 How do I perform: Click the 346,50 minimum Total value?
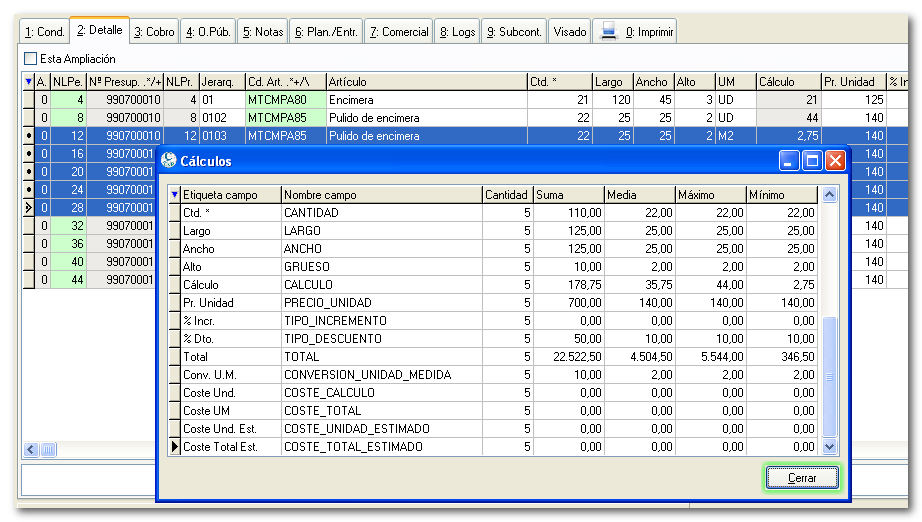point(781,357)
